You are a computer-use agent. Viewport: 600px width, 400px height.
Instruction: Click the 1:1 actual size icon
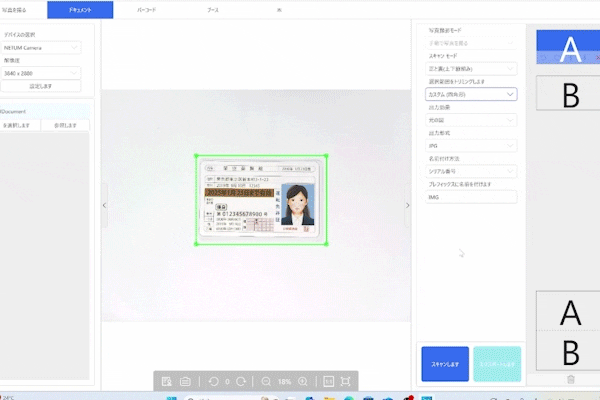(327, 382)
